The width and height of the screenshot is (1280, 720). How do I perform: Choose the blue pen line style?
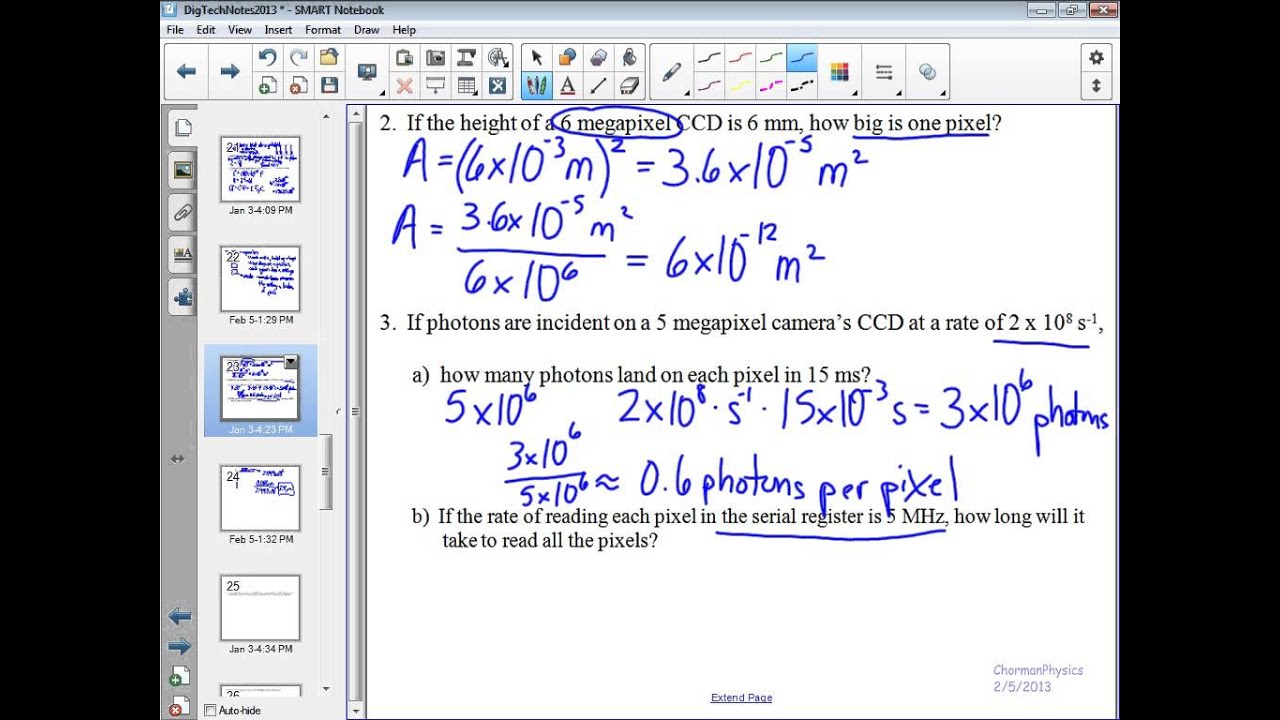(x=801, y=58)
